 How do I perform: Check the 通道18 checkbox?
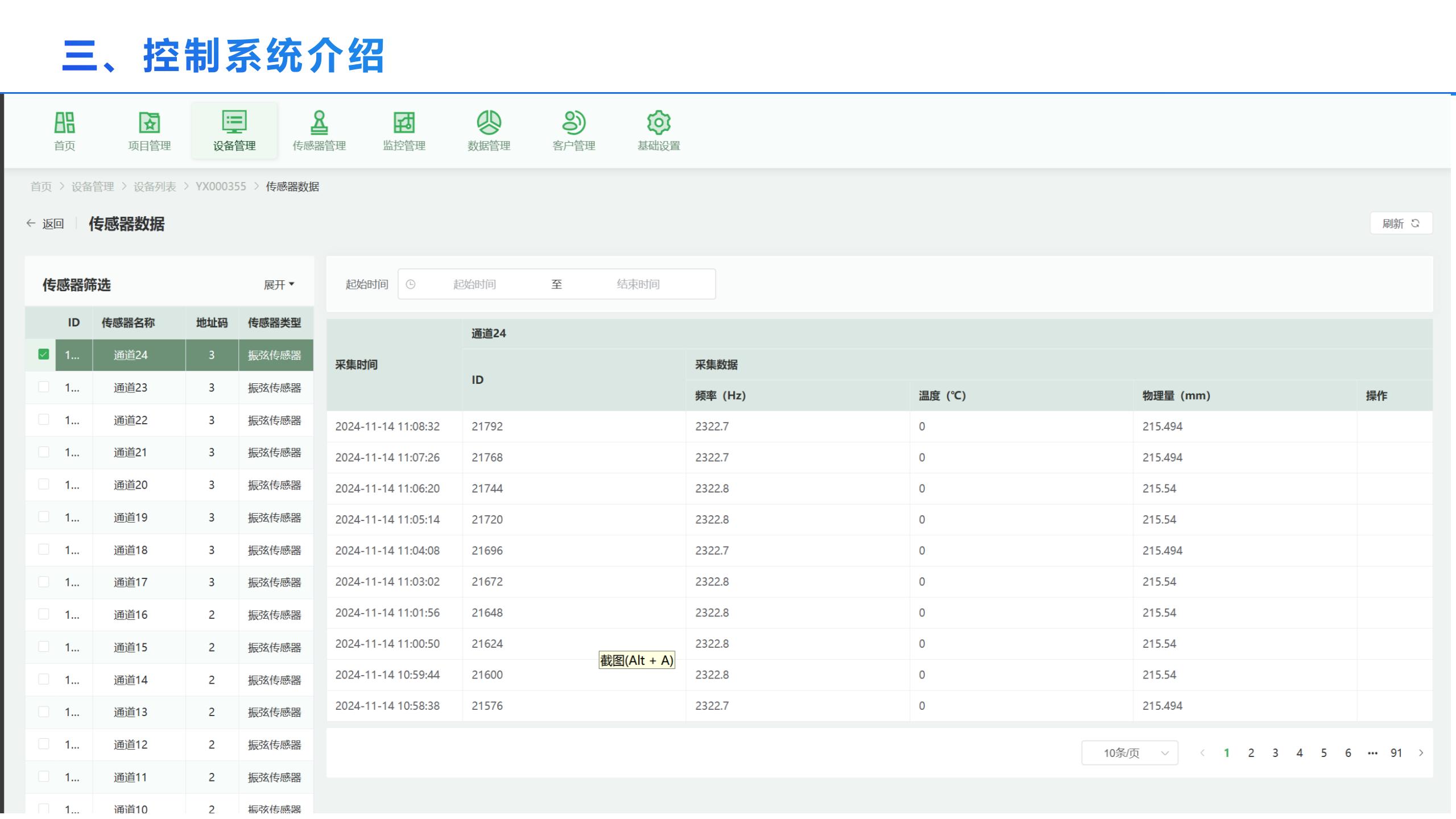[x=43, y=549]
